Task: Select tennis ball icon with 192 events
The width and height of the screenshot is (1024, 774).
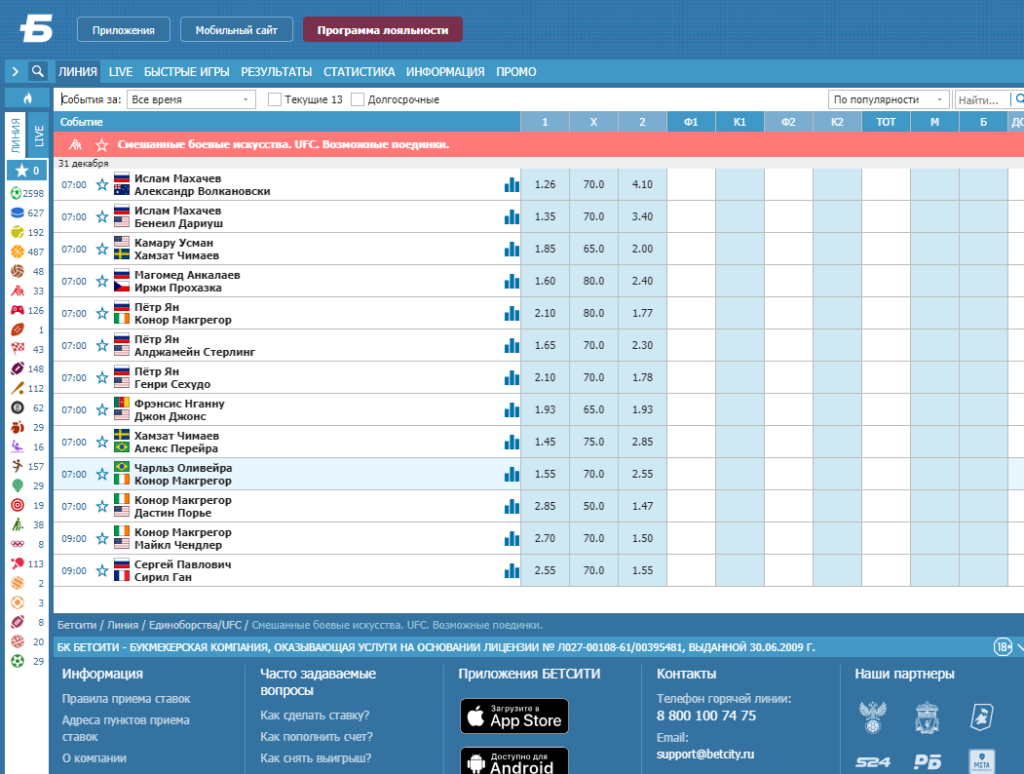Action: point(17,233)
